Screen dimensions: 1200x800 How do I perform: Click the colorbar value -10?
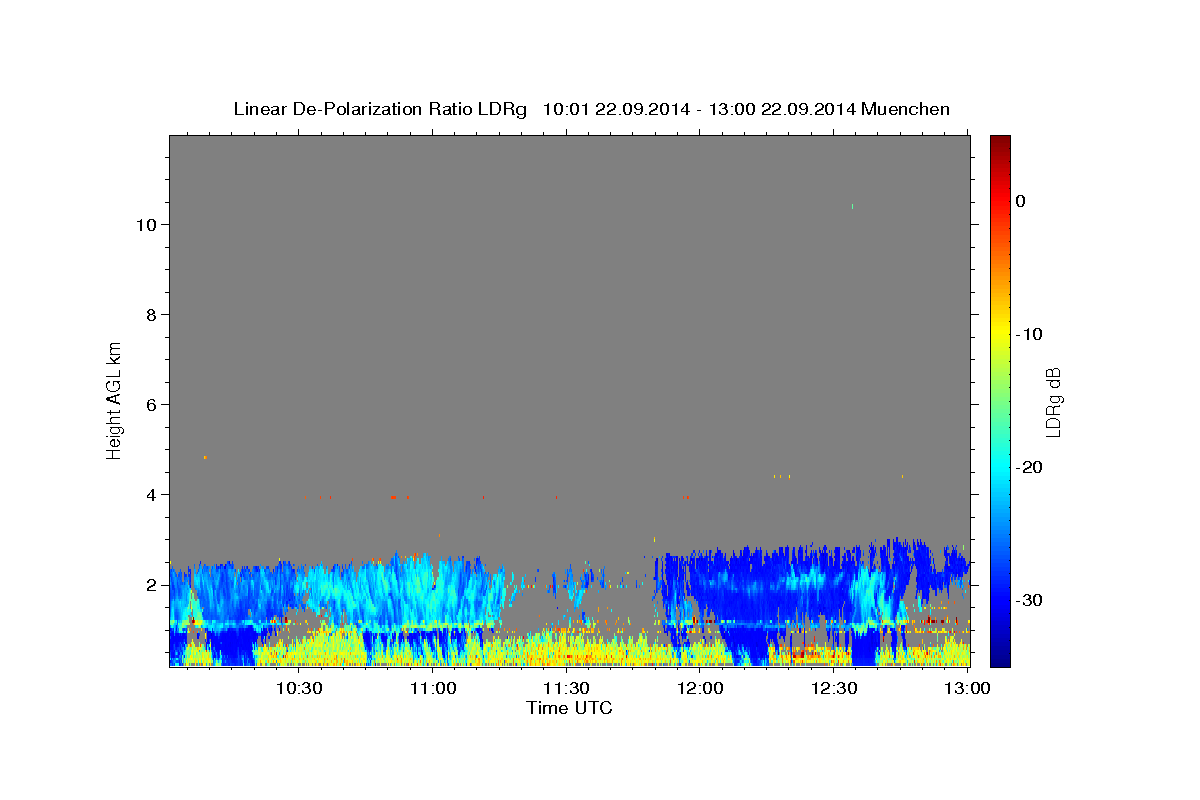click(1030, 334)
